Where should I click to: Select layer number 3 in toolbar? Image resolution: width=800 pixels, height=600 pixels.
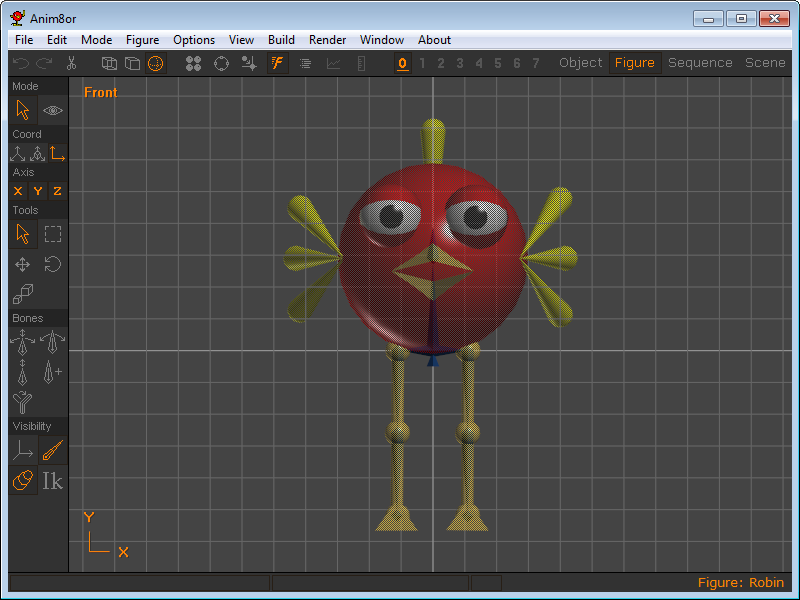coord(460,63)
